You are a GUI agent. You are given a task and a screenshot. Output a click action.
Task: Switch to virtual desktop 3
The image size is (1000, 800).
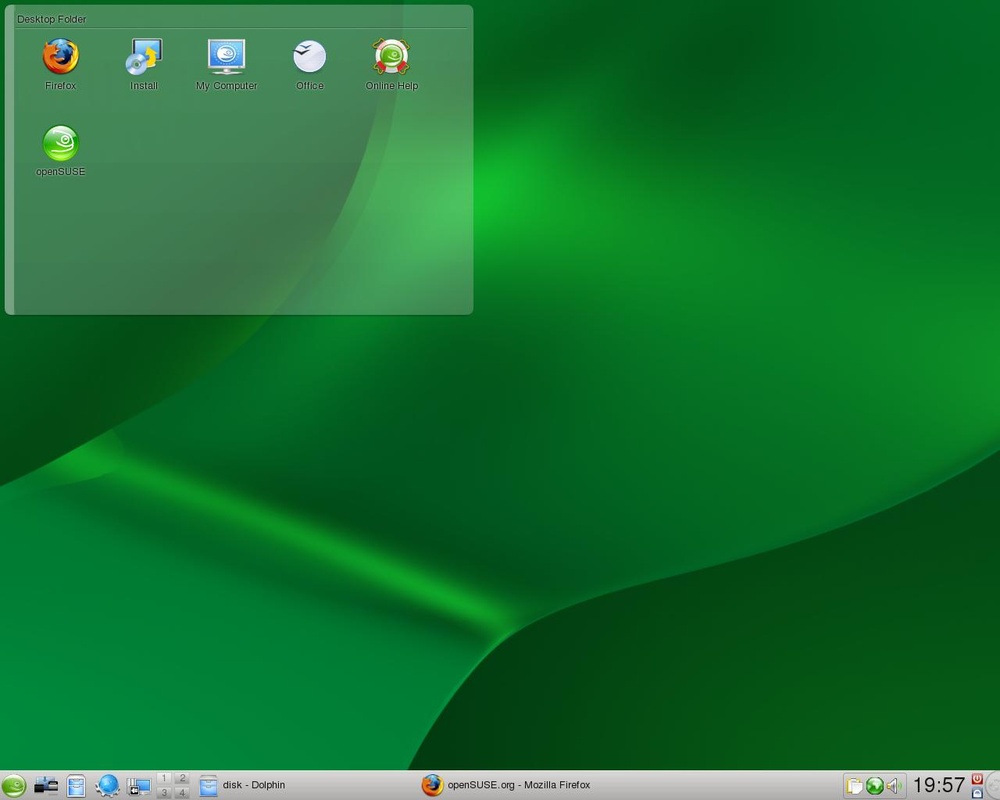(164, 792)
